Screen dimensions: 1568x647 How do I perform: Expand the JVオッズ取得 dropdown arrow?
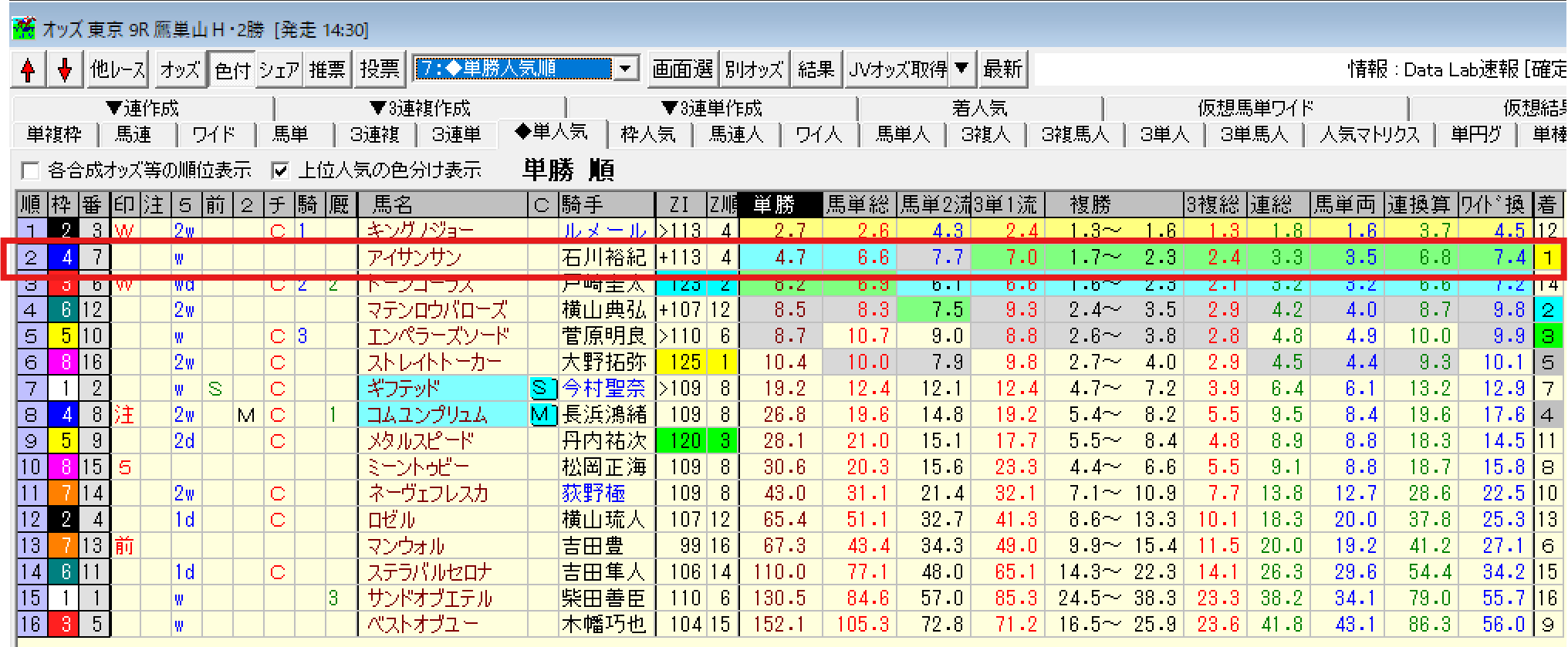pyautogui.click(x=962, y=69)
